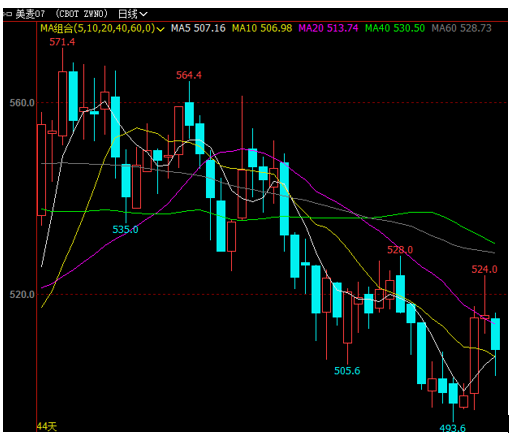Image resolution: width=511 pixels, height=436 pixels.
Task: Click the 524.0 high price label
Action: [x=484, y=269]
